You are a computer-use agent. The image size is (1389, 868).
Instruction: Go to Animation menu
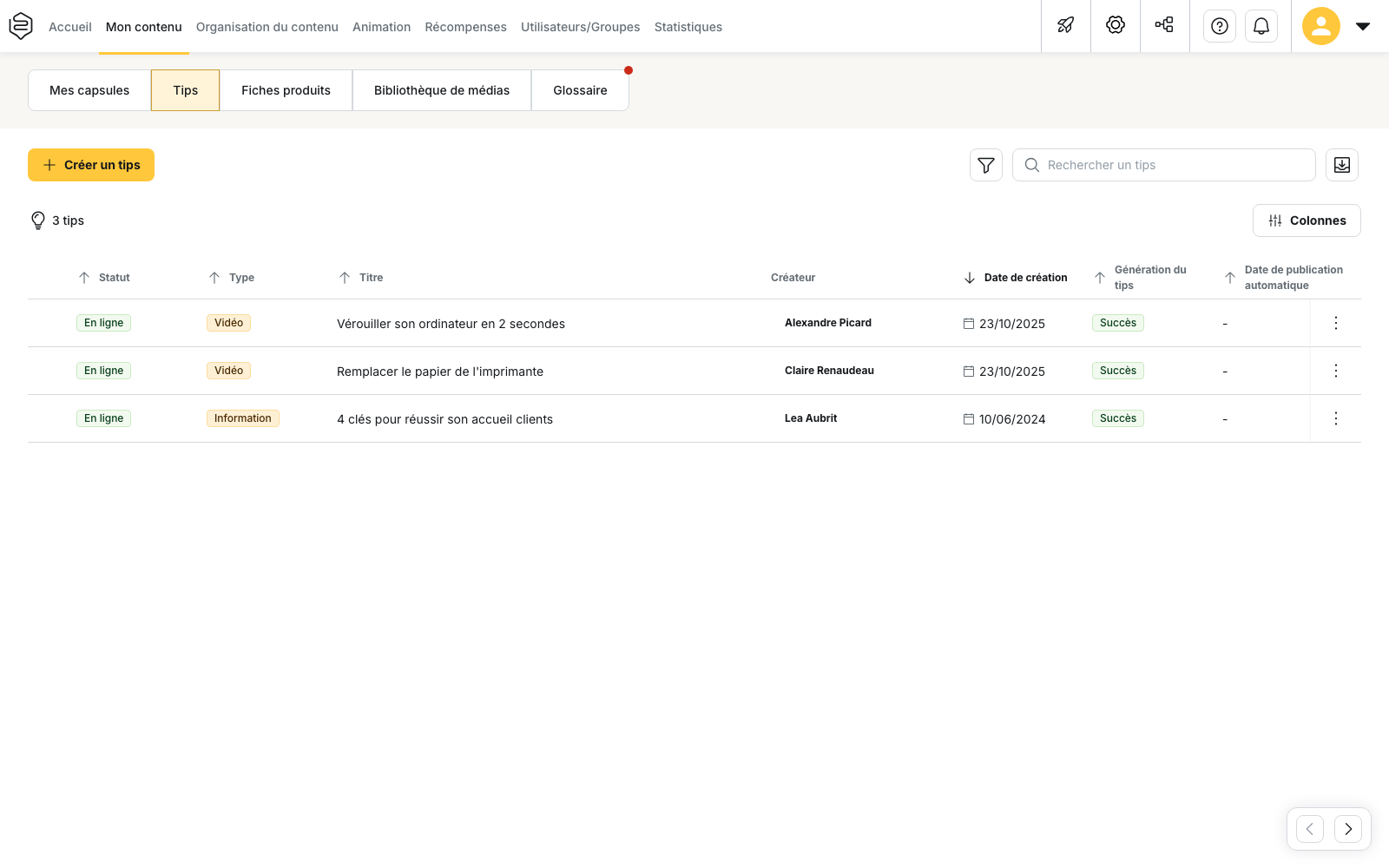click(382, 27)
